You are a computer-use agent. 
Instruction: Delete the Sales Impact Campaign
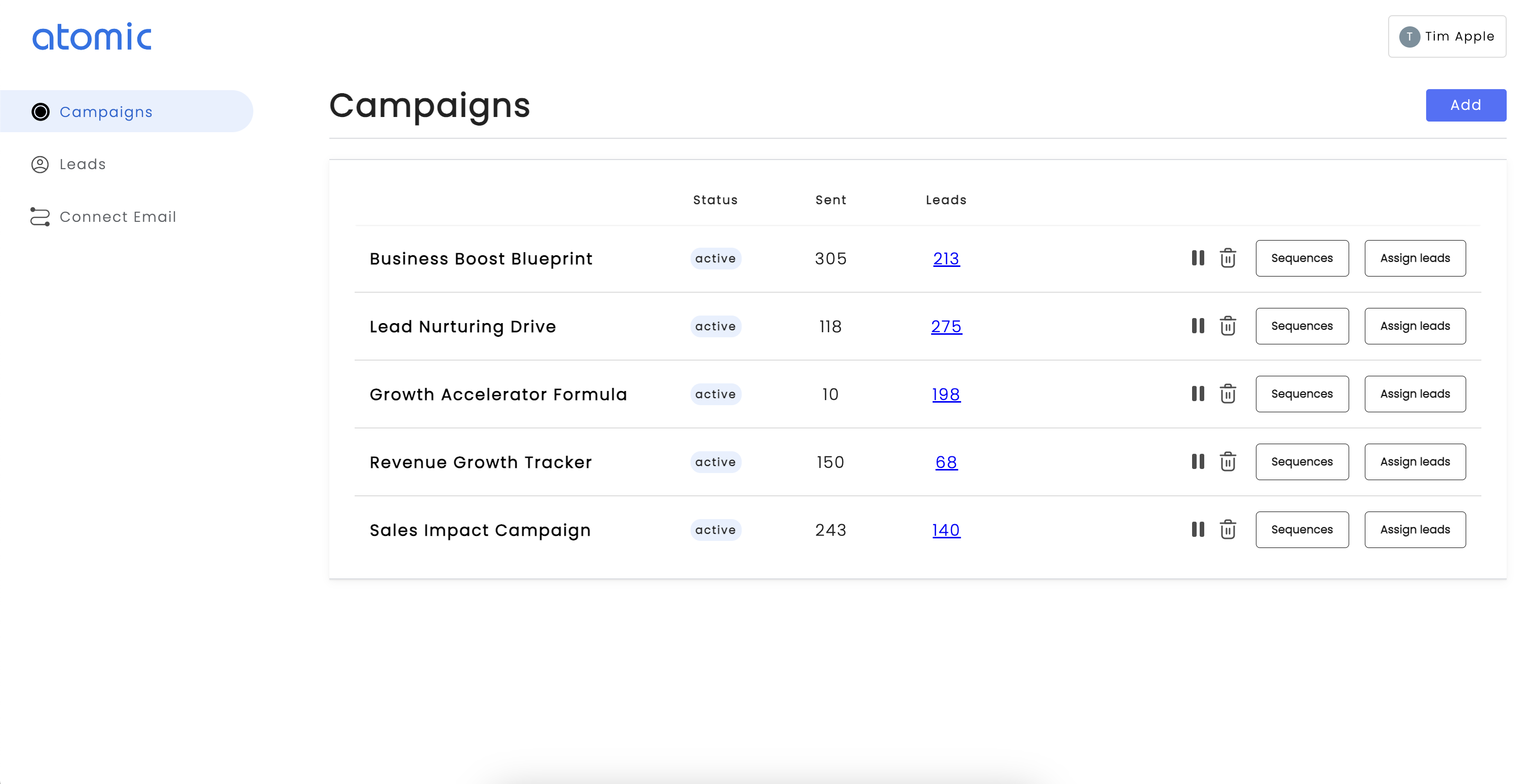pyautogui.click(x=1228, y=530)
